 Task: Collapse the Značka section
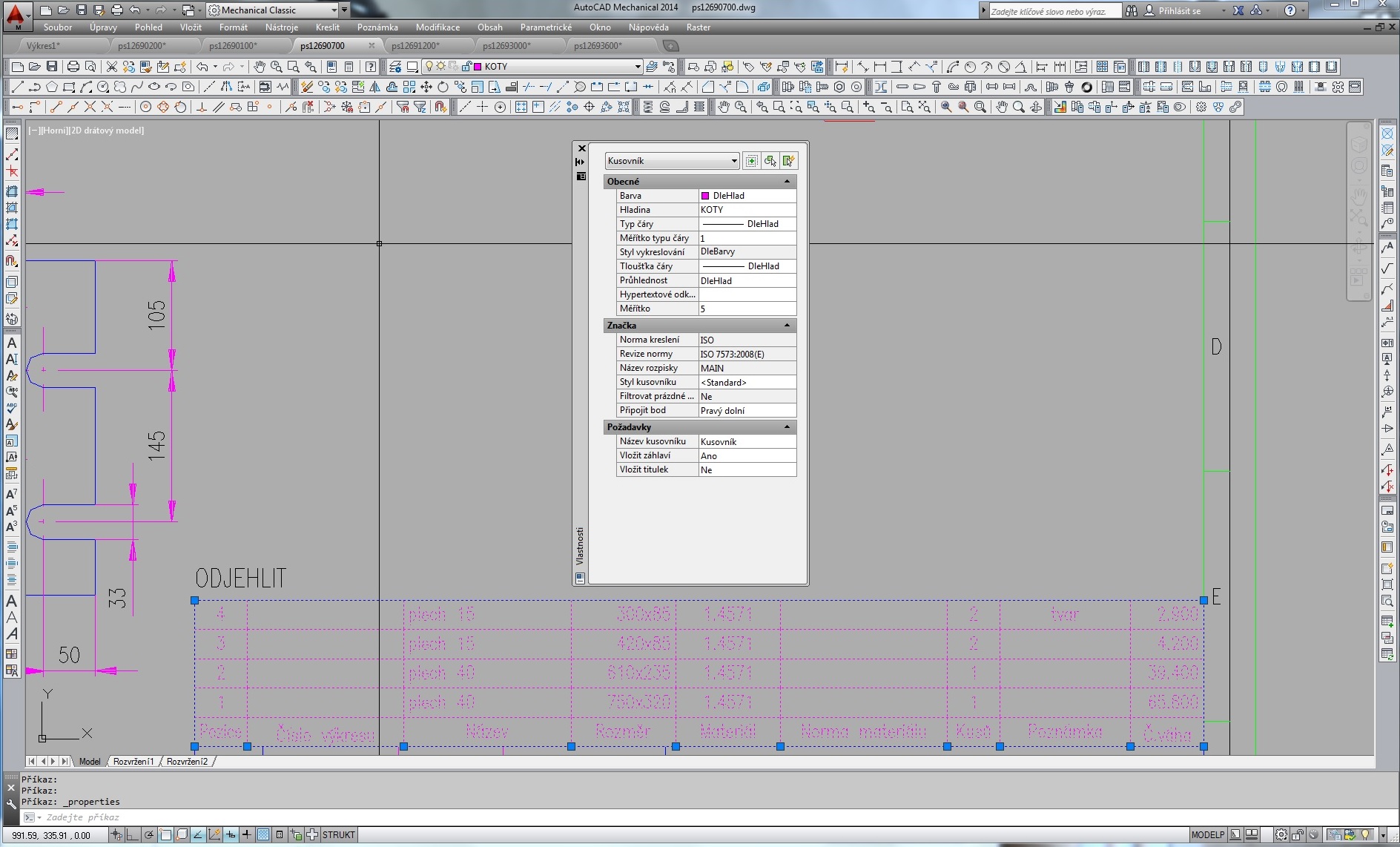tap(787, 326)
